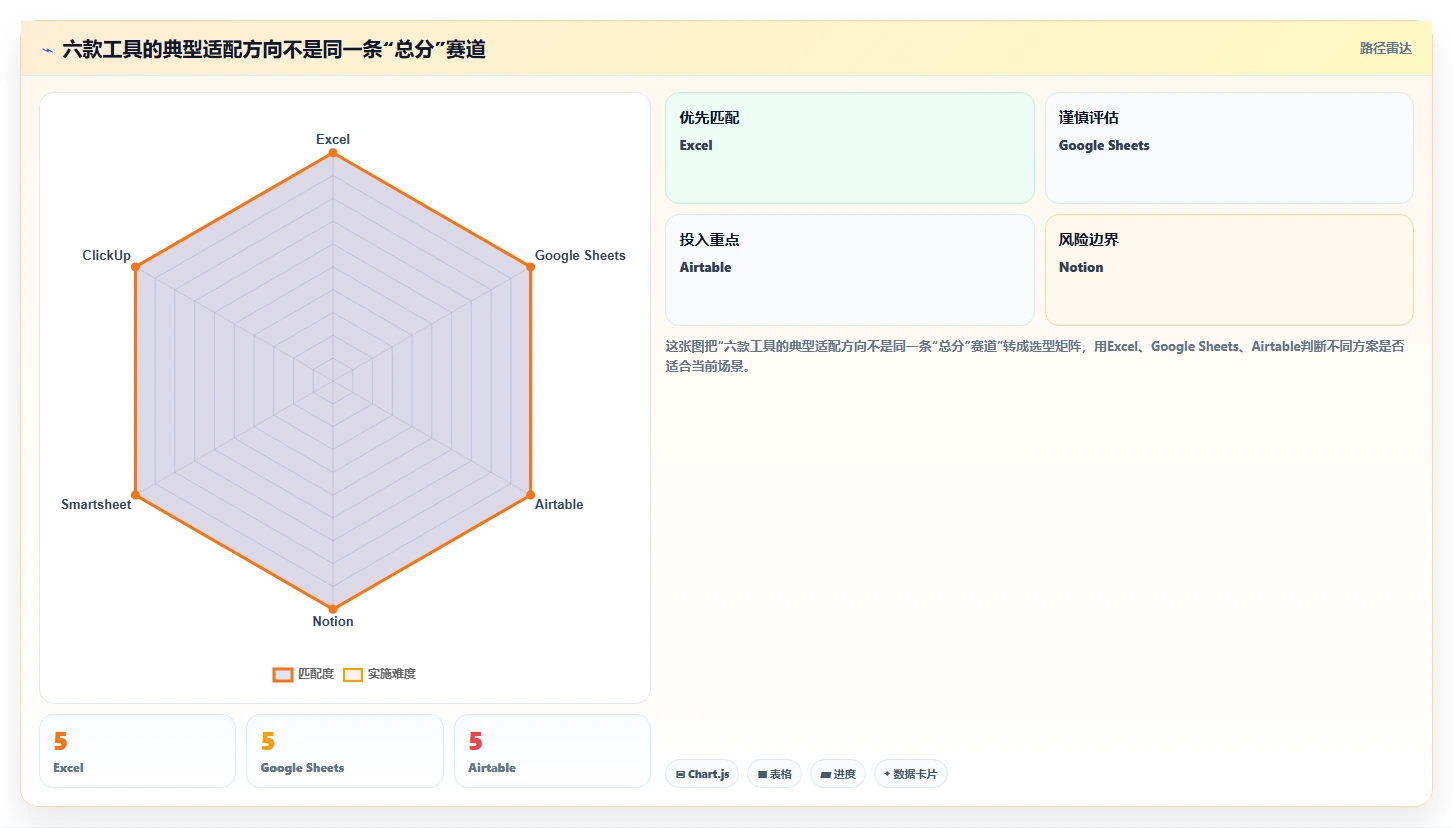The height and width of the screenshot is (828, 1453).
Task: Select the 数据卡片 tag chip
Action: [911, 774]
